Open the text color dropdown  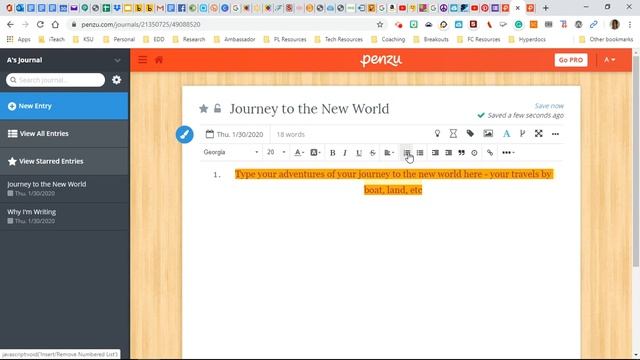(x=299, y=153)
